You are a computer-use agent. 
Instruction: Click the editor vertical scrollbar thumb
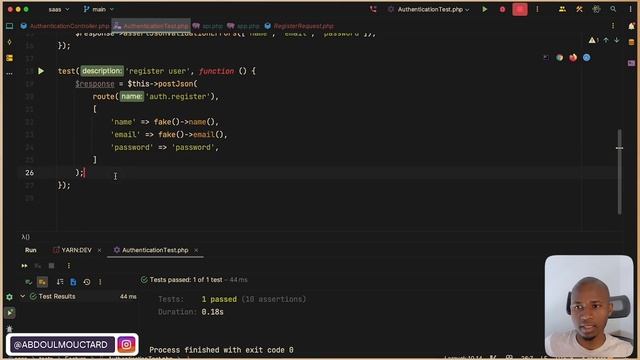[x=619, y=171]
